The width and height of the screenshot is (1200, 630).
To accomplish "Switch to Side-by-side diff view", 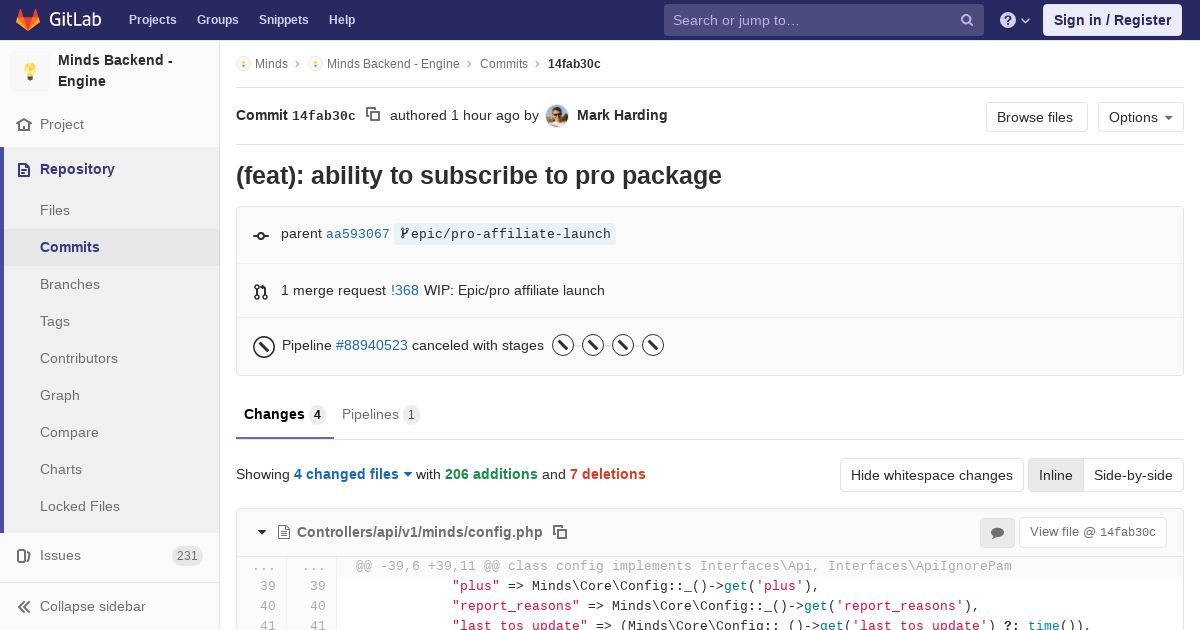I will pyautogui.click(x=1133, y=475).
